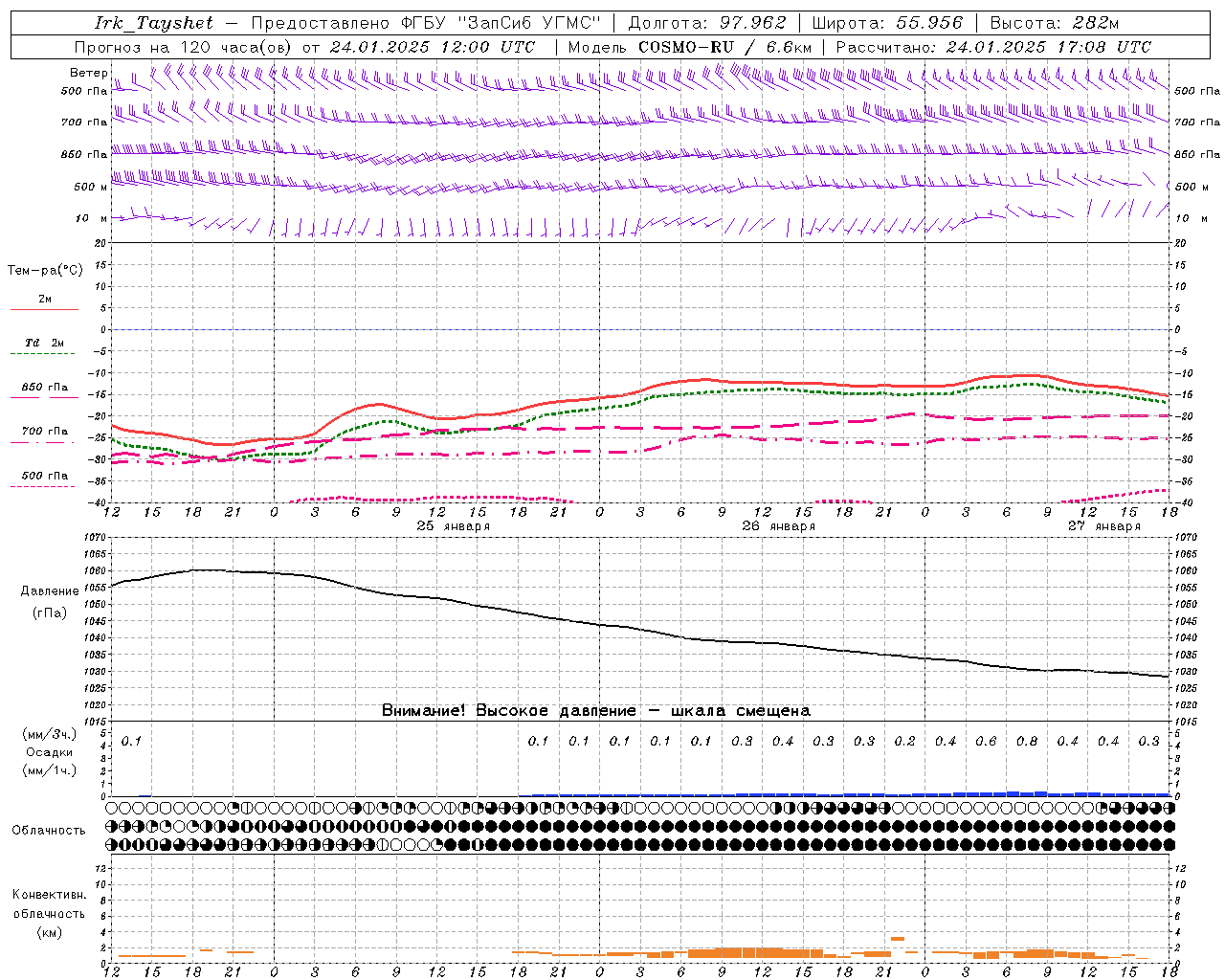Viewport: 1225px width, 980px height.
Task: Click the 500 м wind level label on left
Action: (x=91, y=187)
